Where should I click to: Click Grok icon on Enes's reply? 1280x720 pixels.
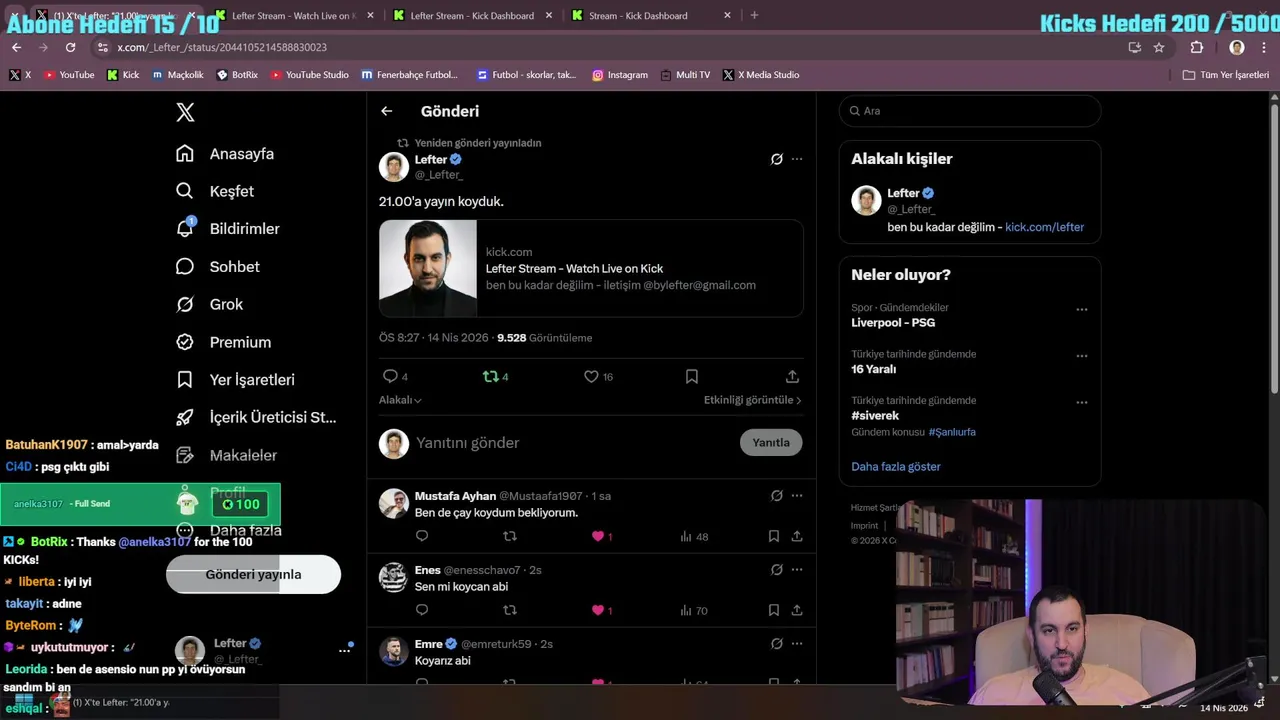pos(776,570)
